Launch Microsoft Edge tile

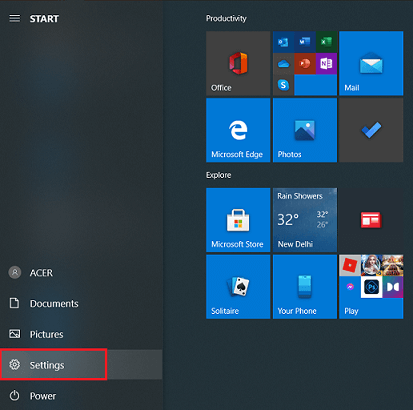(238, 130)
